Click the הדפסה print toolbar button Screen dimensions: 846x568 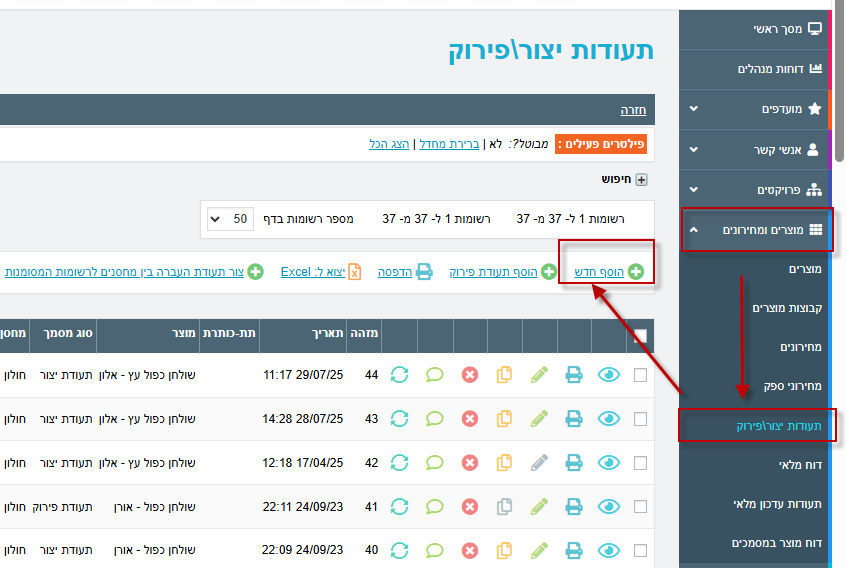pos(405,272)
